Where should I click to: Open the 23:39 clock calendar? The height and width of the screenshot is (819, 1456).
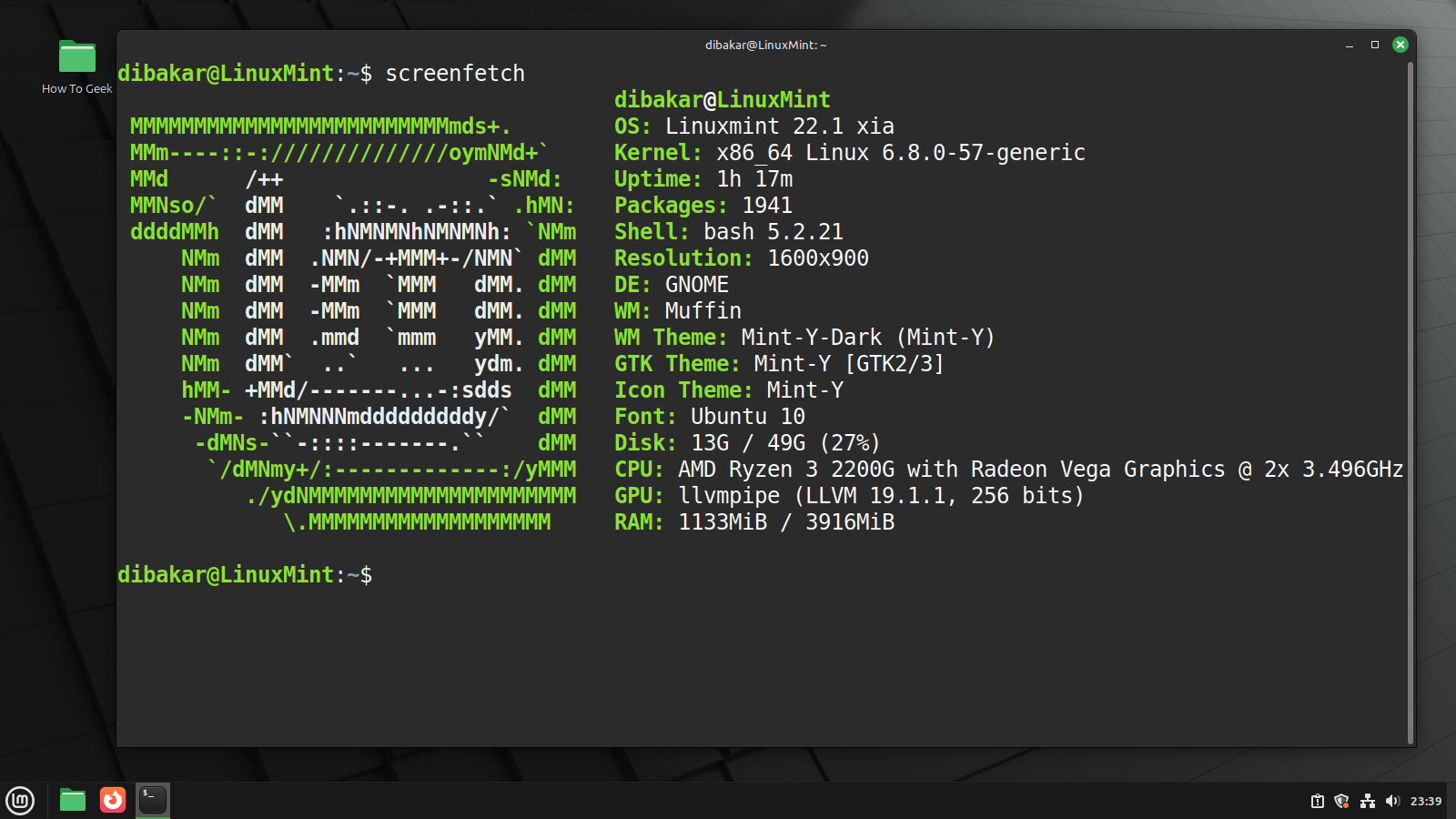pyautogui.click(x=1425, y=802)
